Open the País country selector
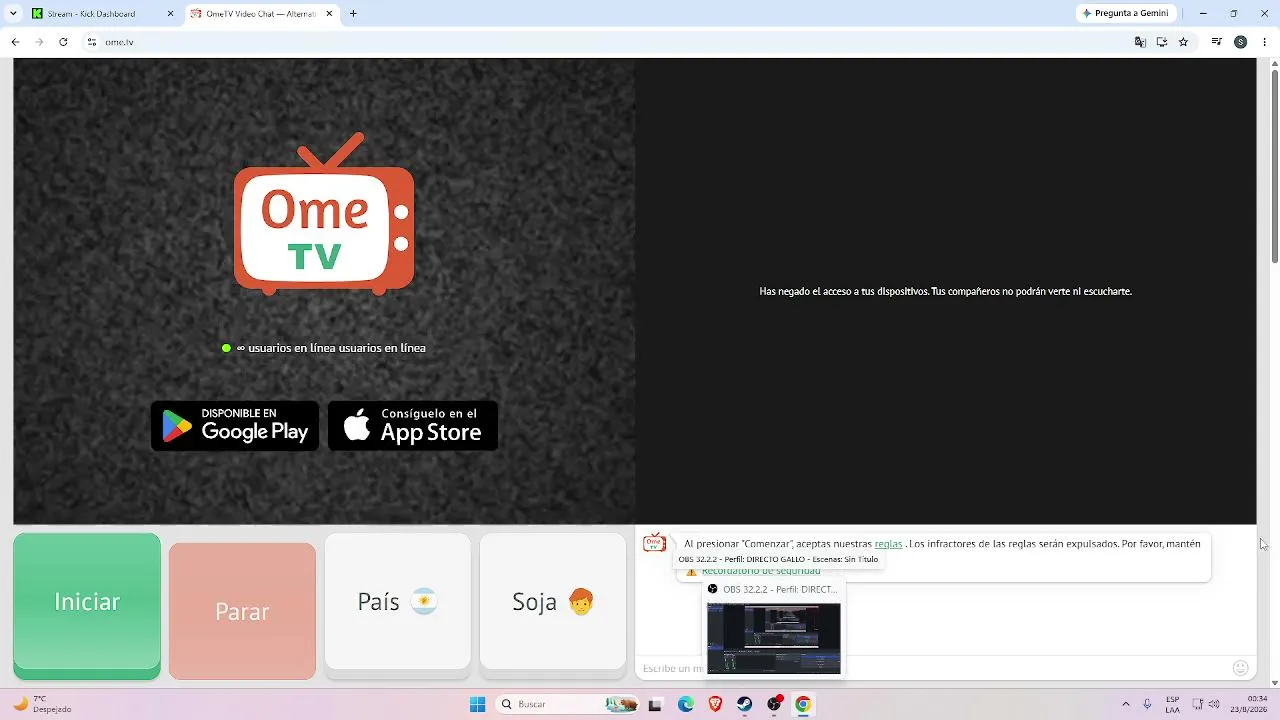This screenshot has height=720, width=1280. tap(397, 601)
